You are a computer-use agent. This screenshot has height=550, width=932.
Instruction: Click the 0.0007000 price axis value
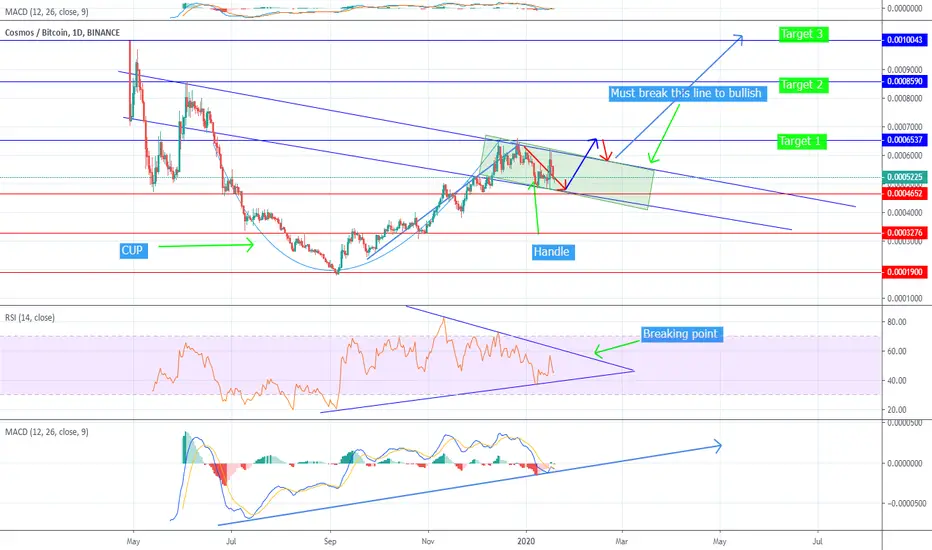click(x=905, y=127)
